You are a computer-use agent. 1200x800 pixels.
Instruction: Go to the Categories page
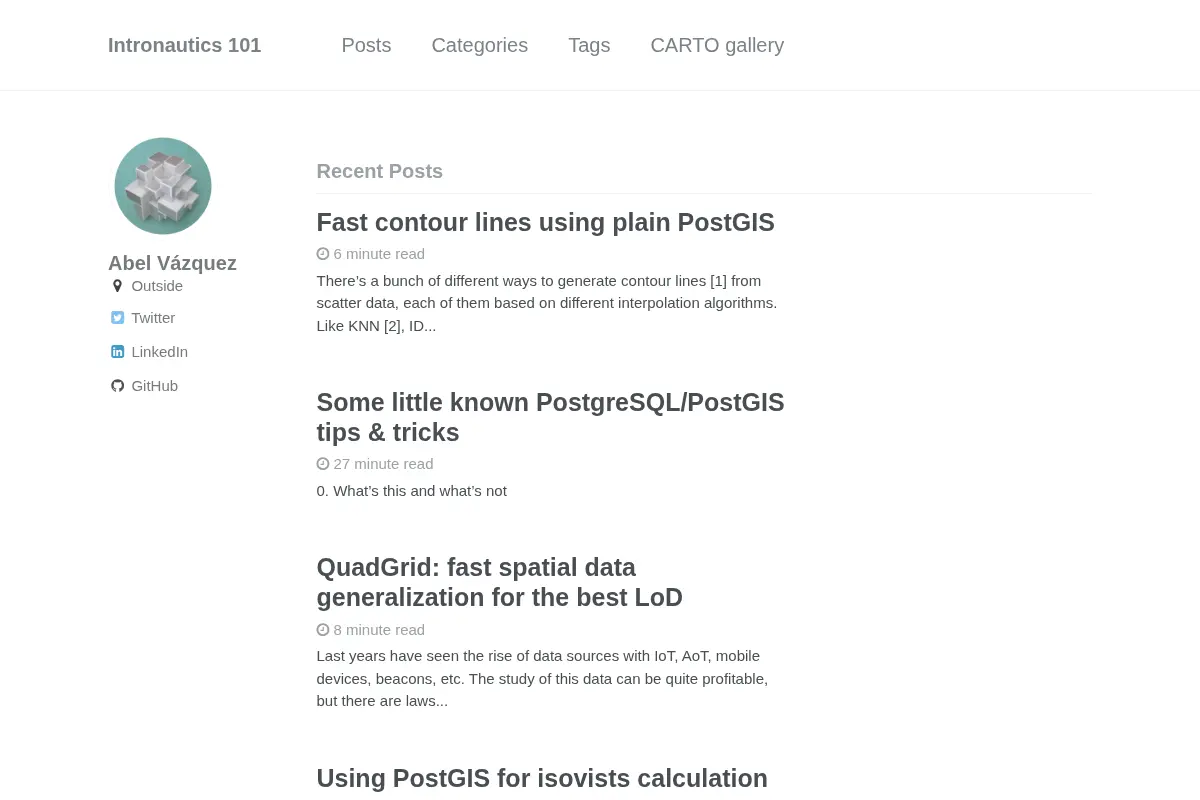point(480,45)
